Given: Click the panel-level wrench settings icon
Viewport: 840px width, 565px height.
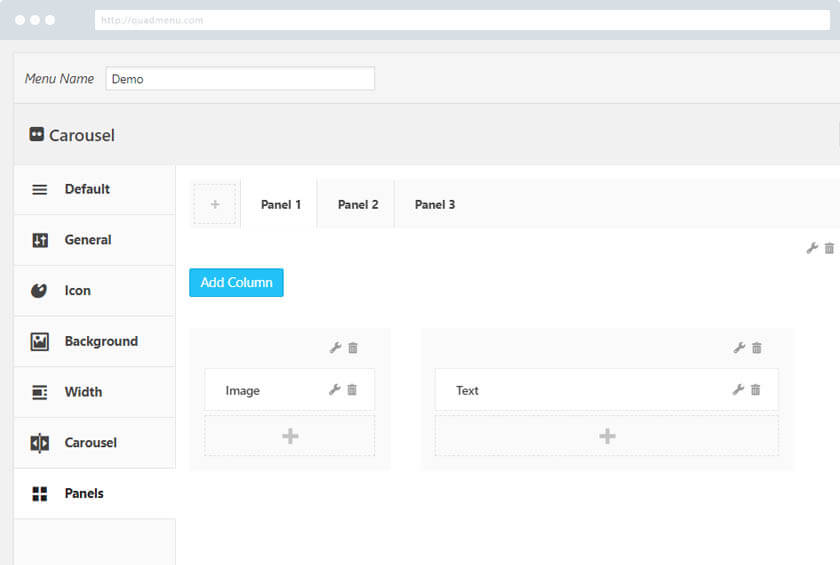Looking at the screenshot, I should click(812, 248).
